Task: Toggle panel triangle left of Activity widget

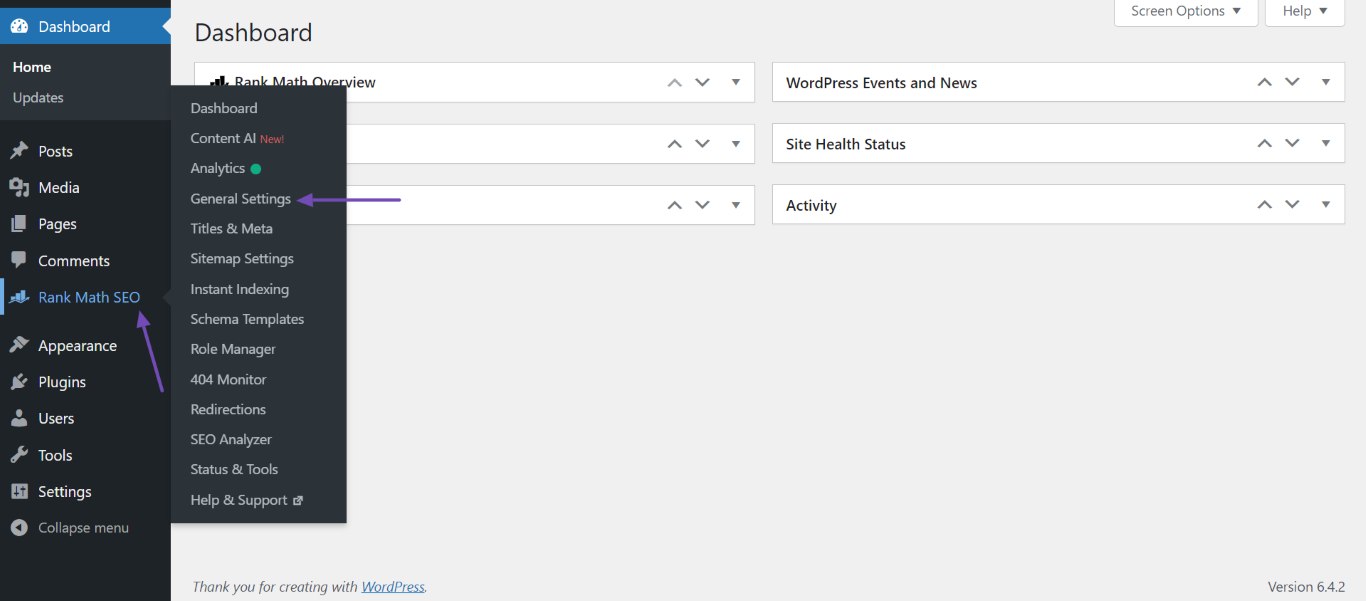Action: click(x=736, y=204)
